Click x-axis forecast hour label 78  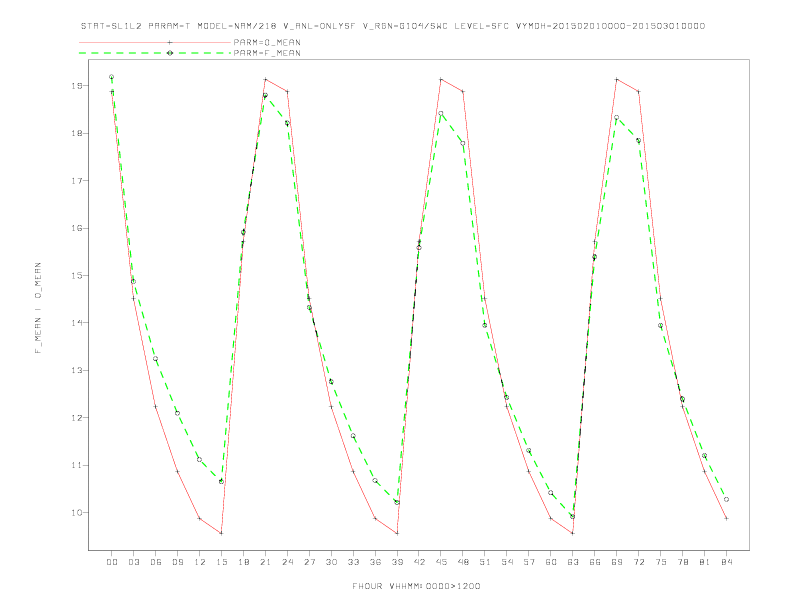click(x=683, y=562)
